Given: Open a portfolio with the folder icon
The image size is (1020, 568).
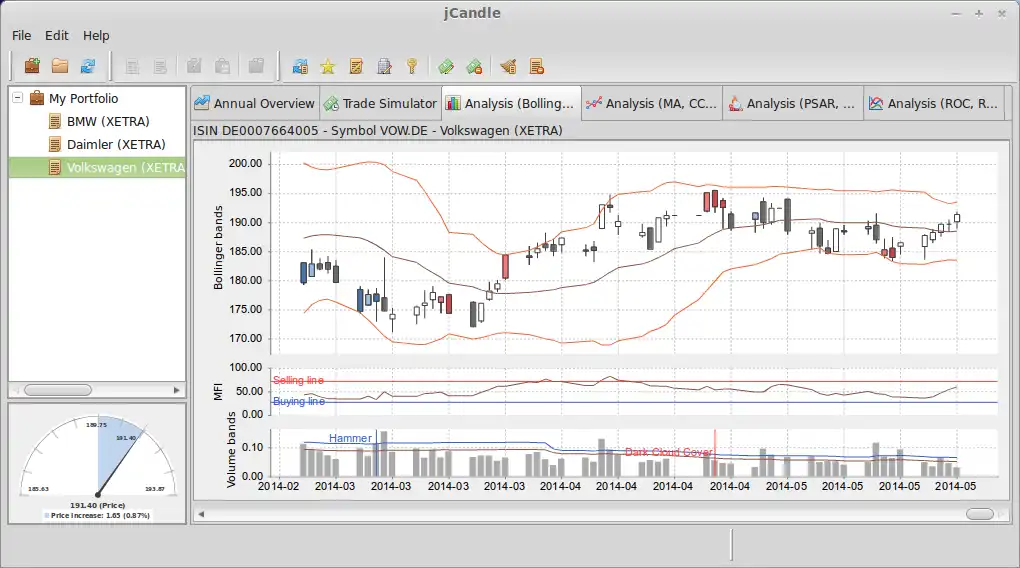Looking at the screenshot, I should tap(60, 66).
